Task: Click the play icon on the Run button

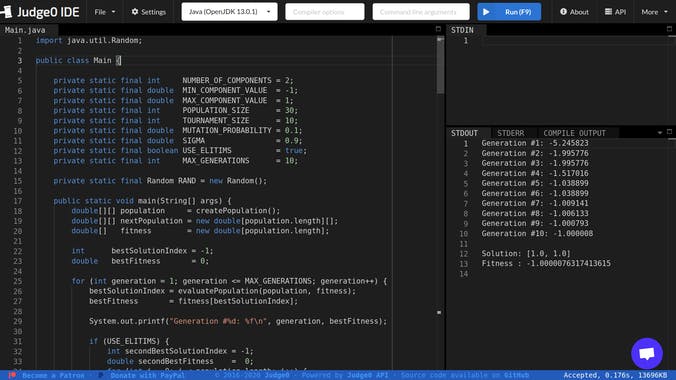Action: tap(486, 12)
